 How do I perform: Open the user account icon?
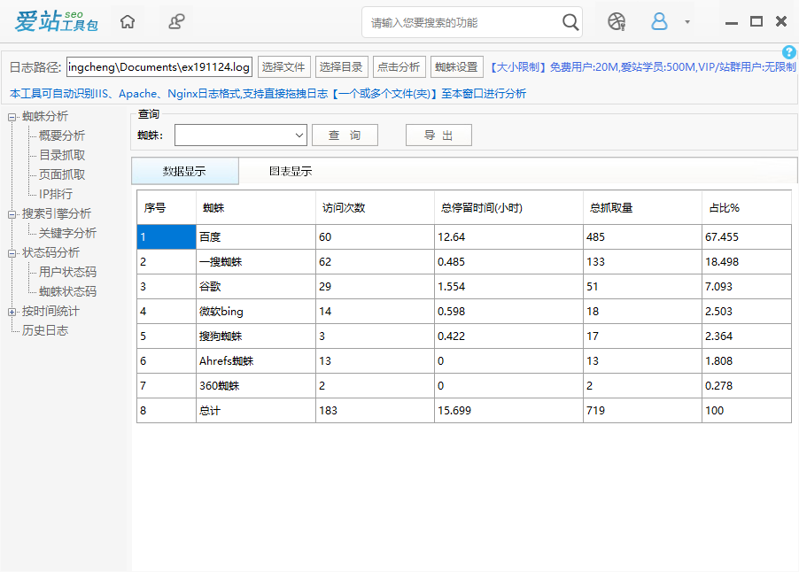[x=659, y=22]
